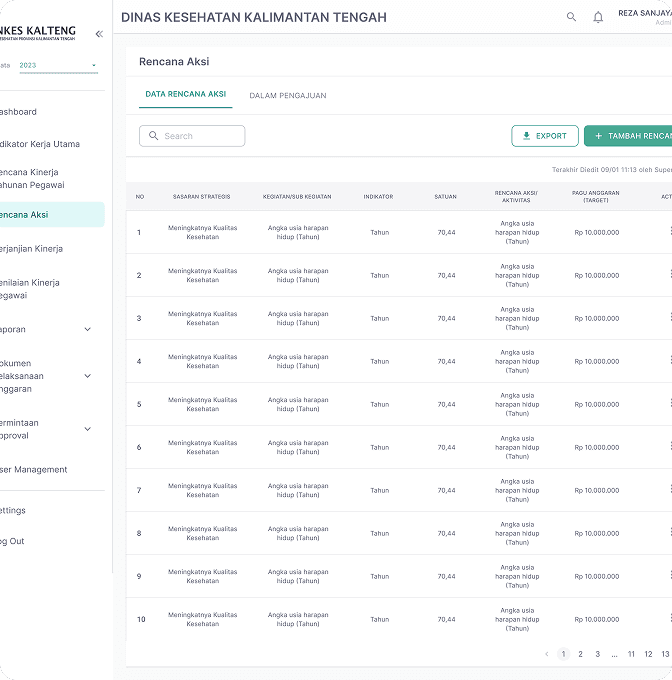Go to pagination page 3

597,654
